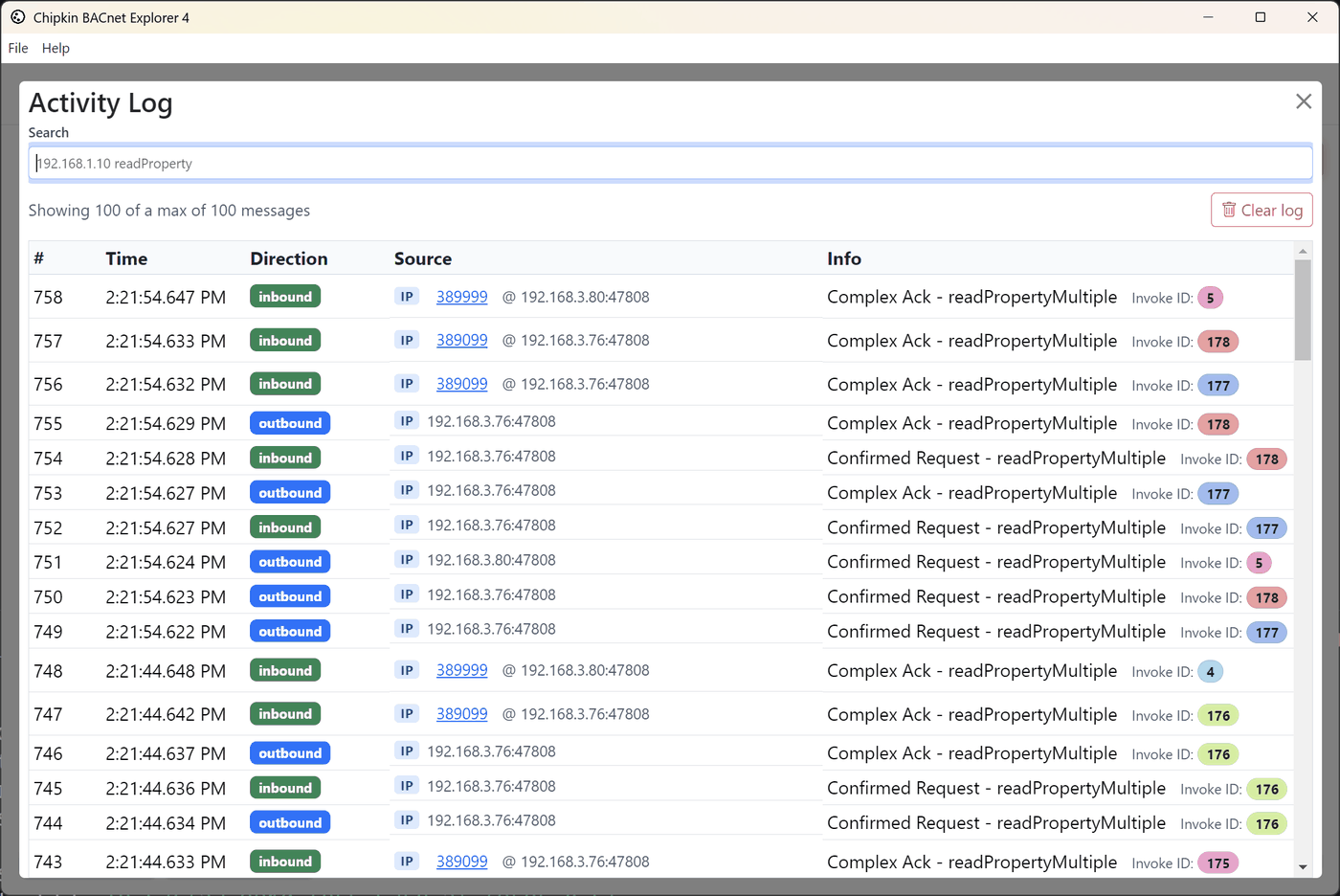1340x896 pixels.
Task: Open the File menu
Action: click(18, 48)
